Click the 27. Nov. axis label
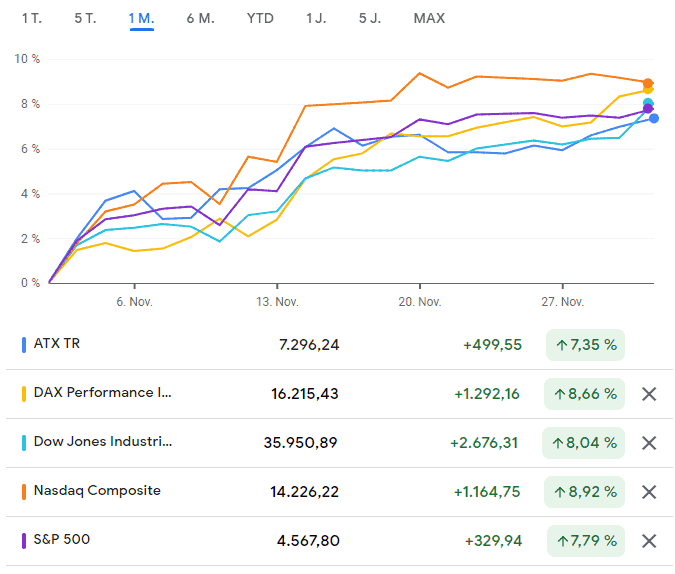The image size is (675, 574). [x=563, y=302]
